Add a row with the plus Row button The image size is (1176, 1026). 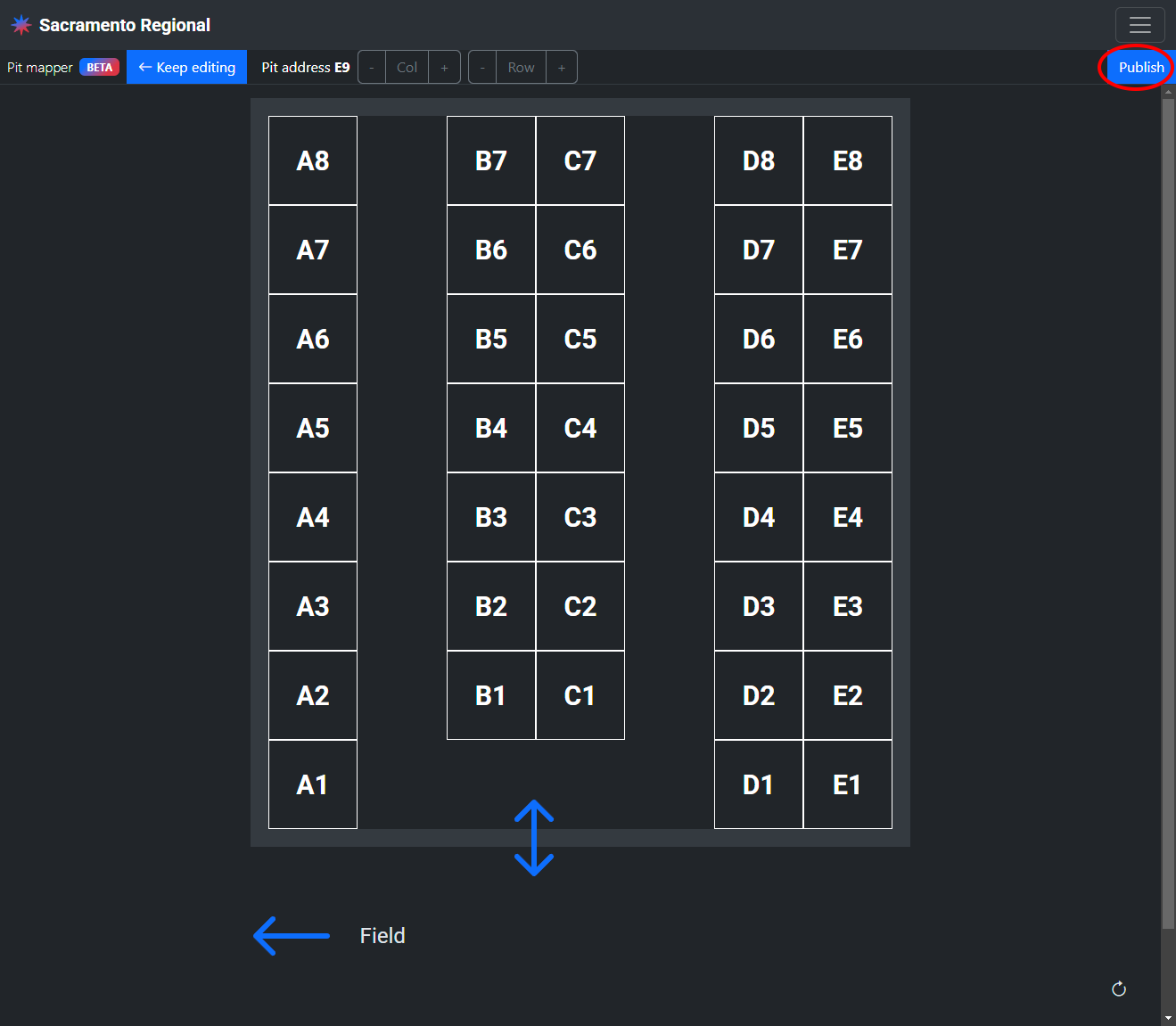[x=562, y=68]
